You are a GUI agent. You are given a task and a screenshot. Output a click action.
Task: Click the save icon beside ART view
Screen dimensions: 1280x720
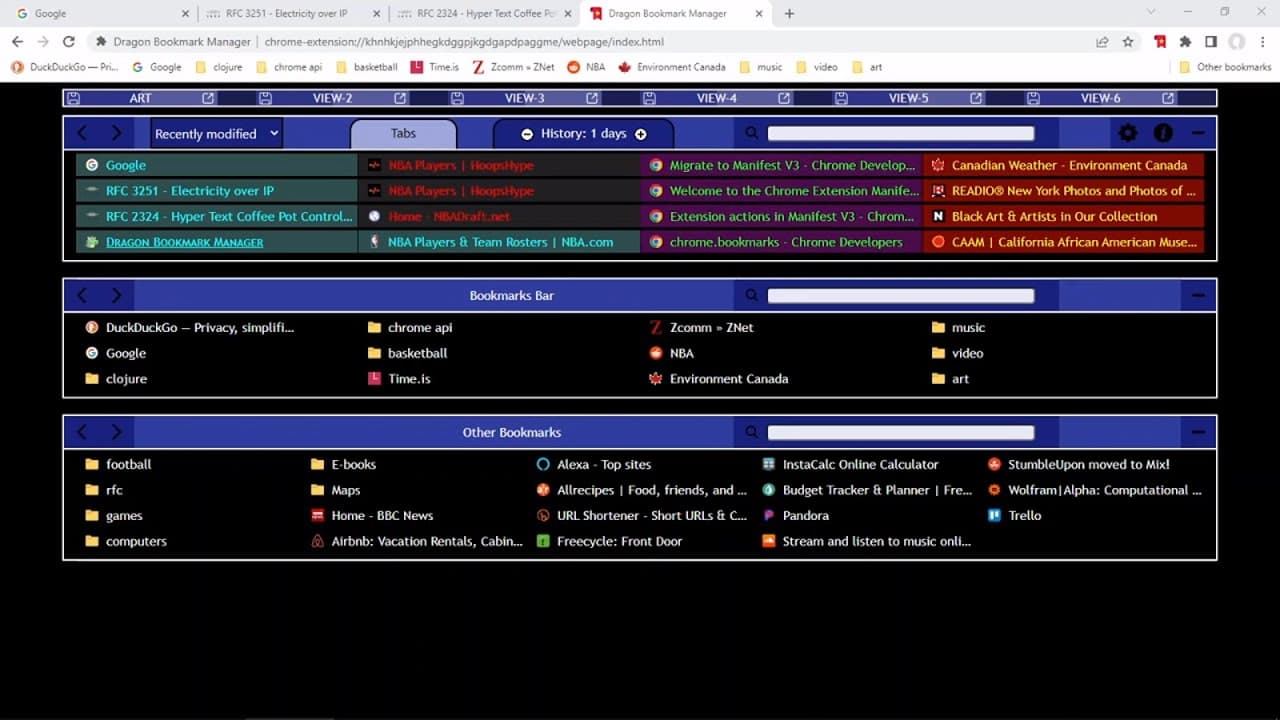(73, 98)
